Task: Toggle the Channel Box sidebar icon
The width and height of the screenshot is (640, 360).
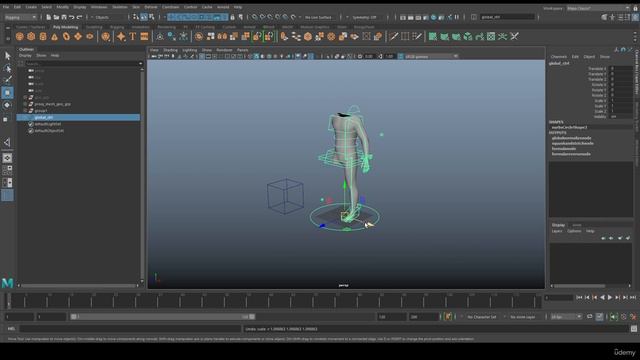Action: [636, 17]
